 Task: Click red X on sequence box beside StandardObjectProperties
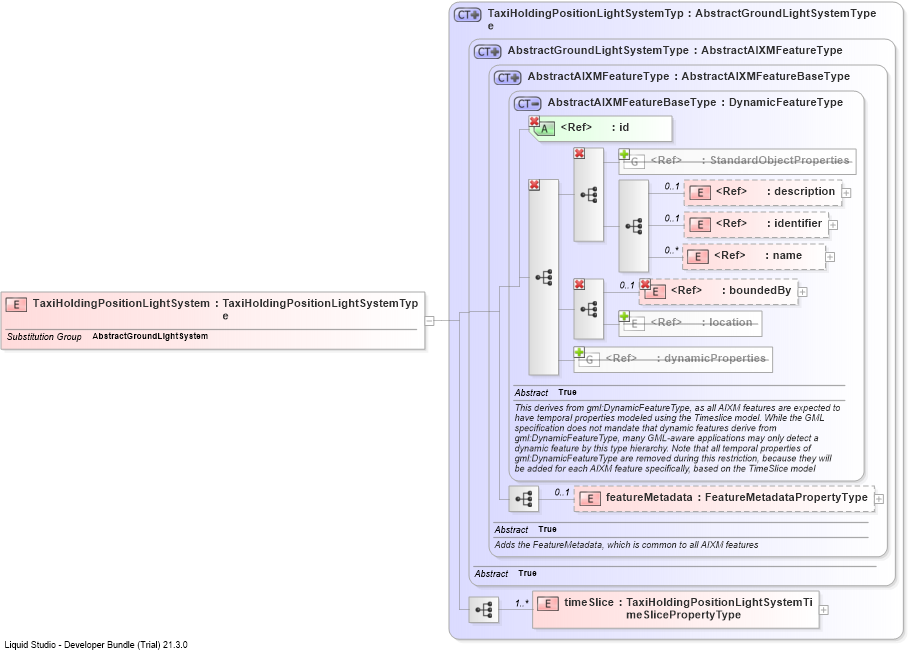(x=579, y=154)
